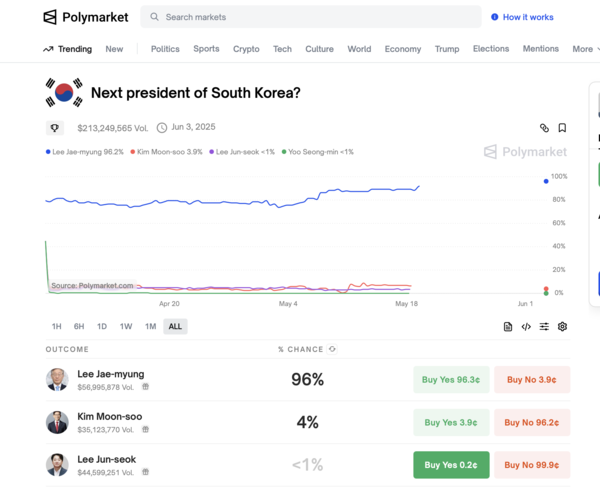
Task: Open the Politics category tab
Action: [x=165, y=49]
